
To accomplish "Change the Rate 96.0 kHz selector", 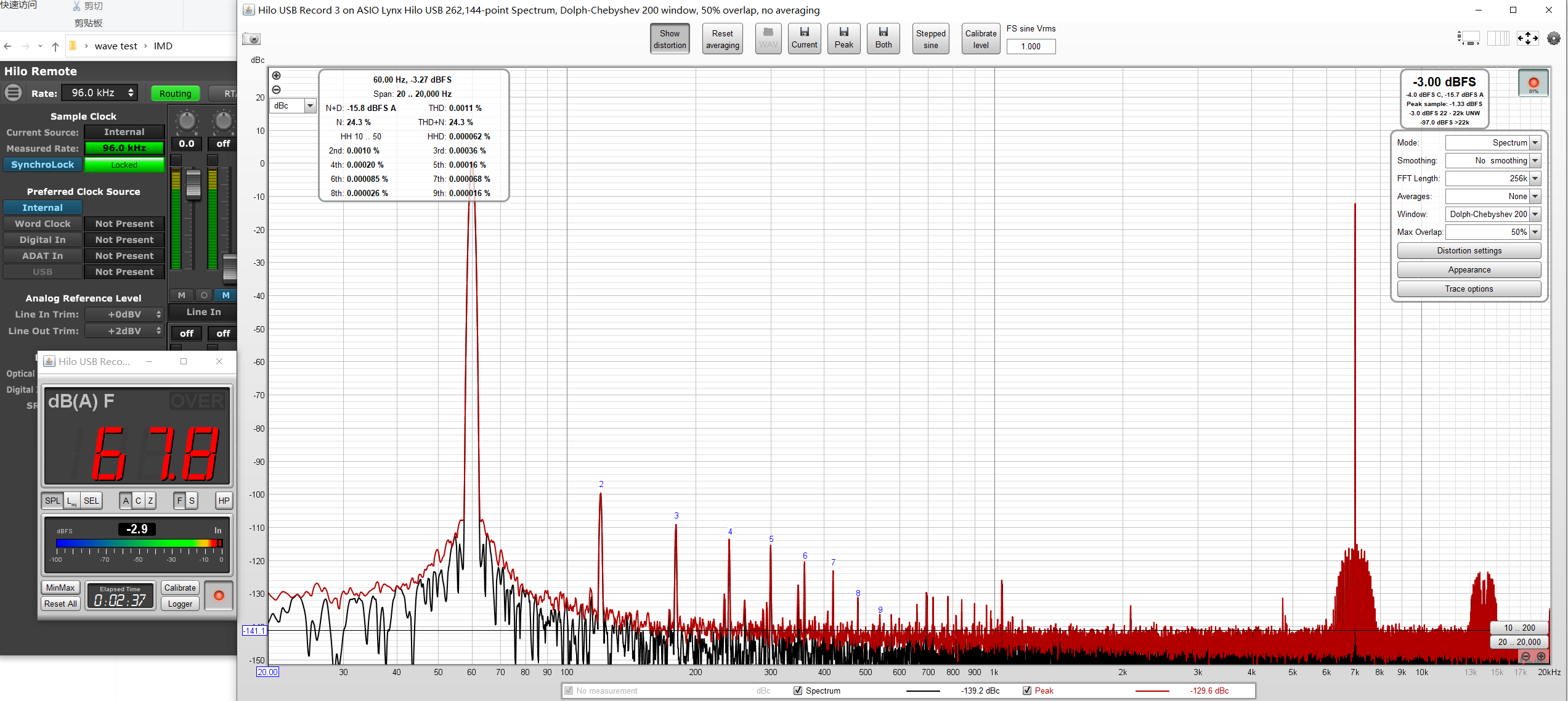I will click(x=100, y=93).
